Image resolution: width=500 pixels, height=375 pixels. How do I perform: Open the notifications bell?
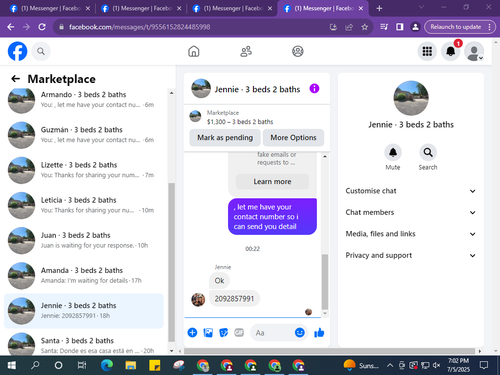[451, 51]
